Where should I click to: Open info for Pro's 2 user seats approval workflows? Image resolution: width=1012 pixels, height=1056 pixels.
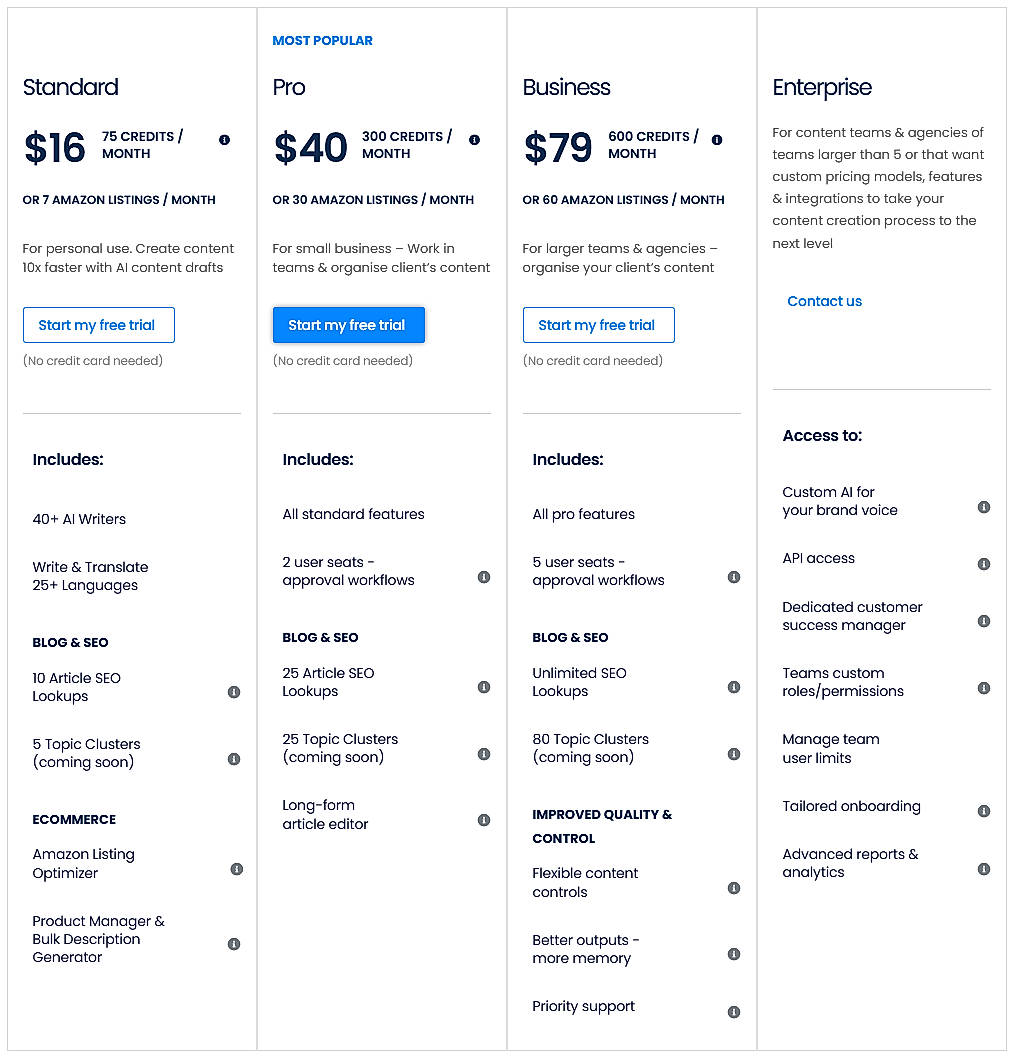point(484,577)
